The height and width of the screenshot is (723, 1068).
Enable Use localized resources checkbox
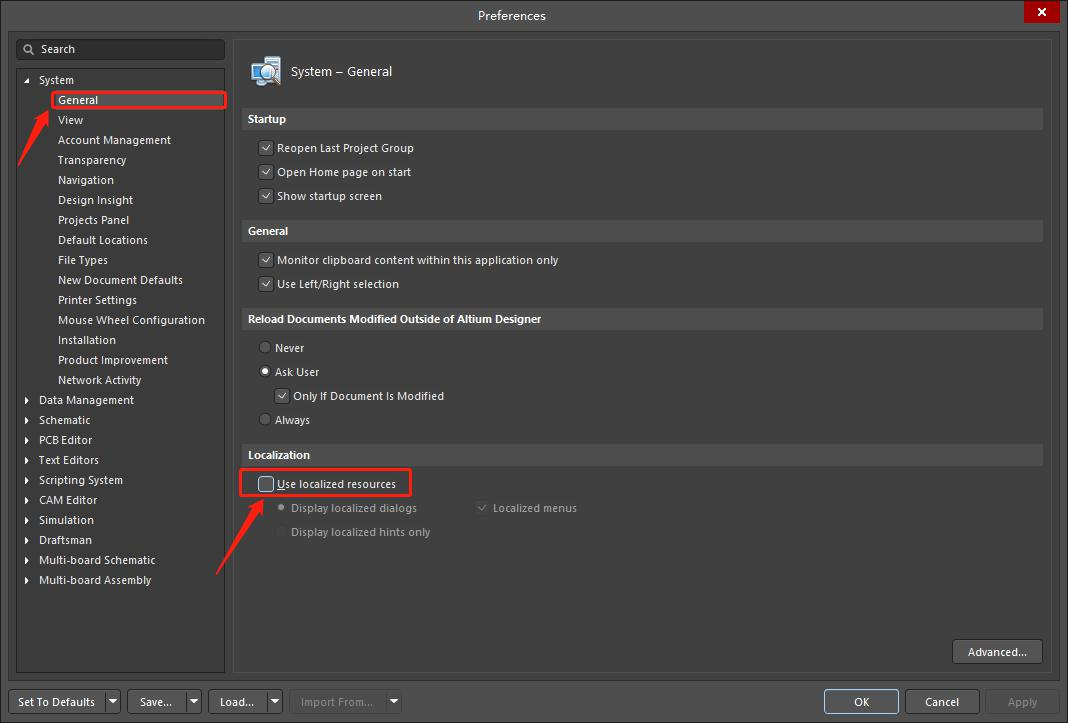click(266, 484)
